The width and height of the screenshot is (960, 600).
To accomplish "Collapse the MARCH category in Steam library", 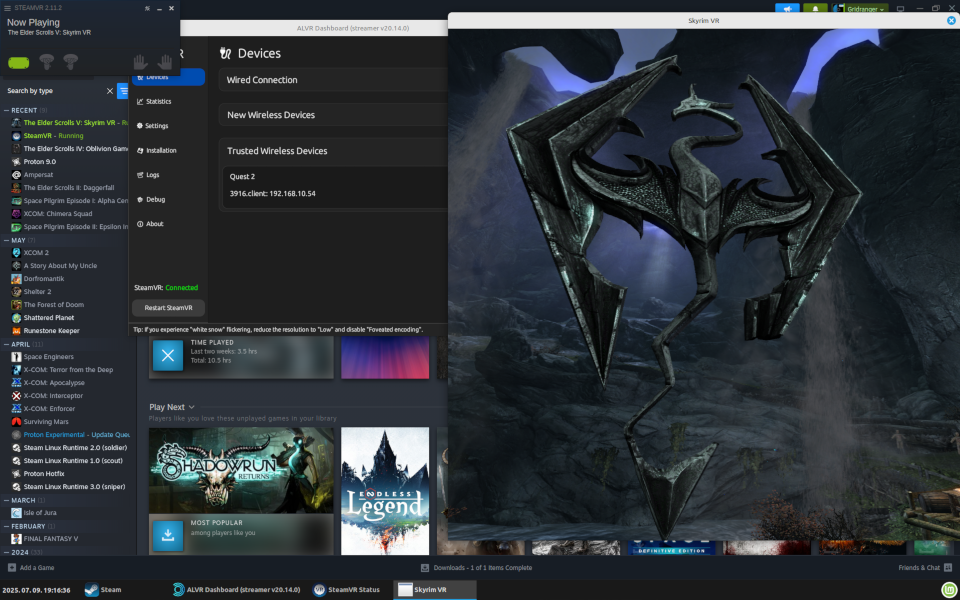I will point(7,500).
